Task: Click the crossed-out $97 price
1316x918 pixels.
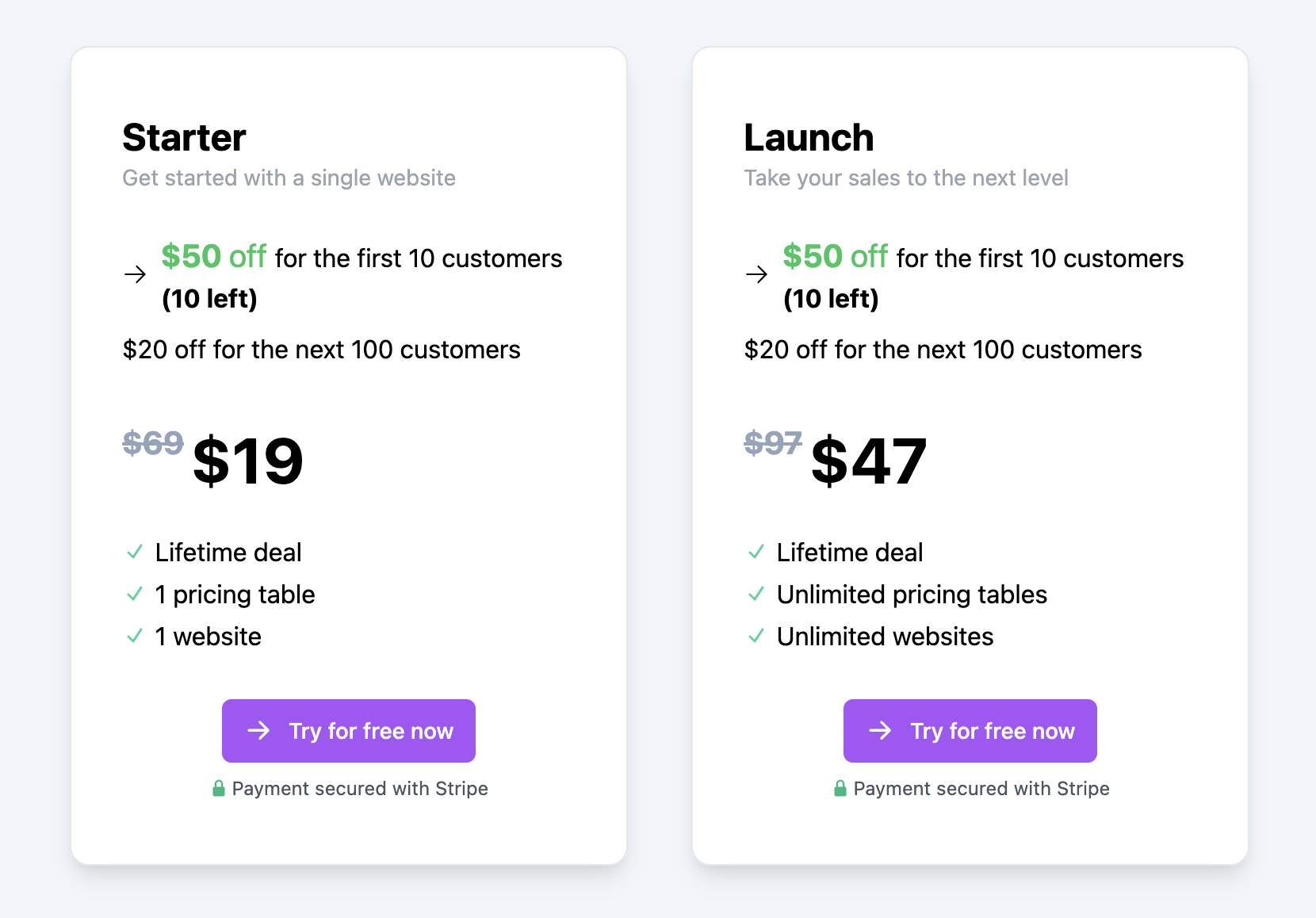Action: (x=773, y=442)
